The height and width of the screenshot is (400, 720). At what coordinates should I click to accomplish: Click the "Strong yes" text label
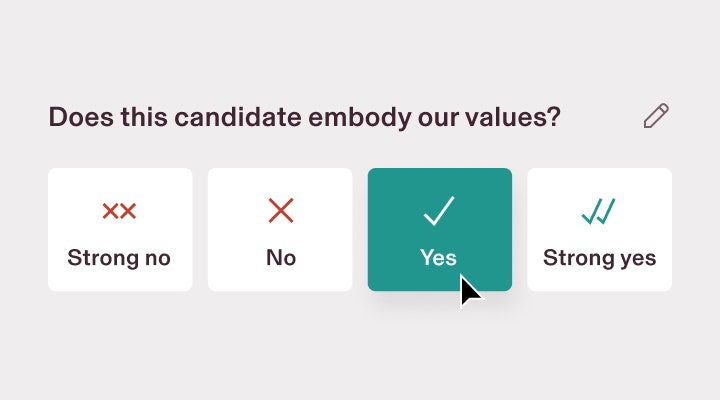tap(599, 258)
